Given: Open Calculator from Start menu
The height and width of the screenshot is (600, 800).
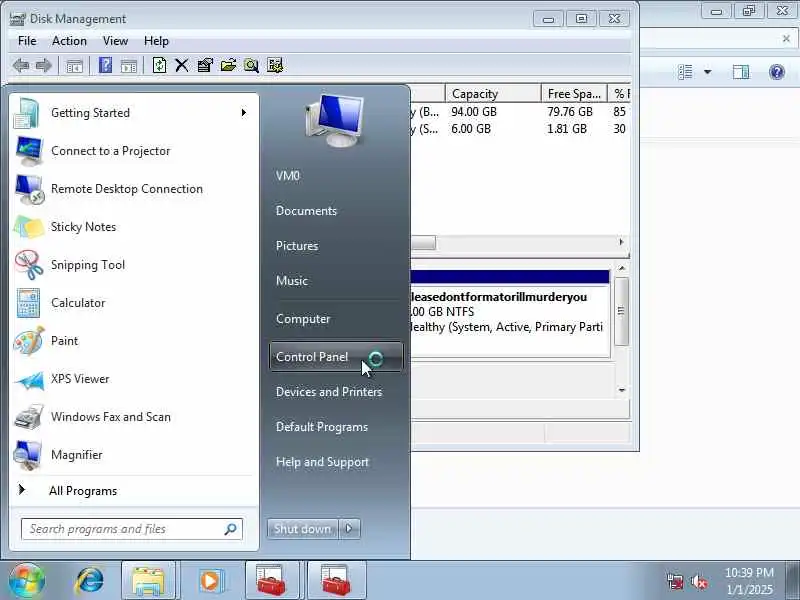Looking at the screenshot, I should pyautogui.click(x=134, y=303).
